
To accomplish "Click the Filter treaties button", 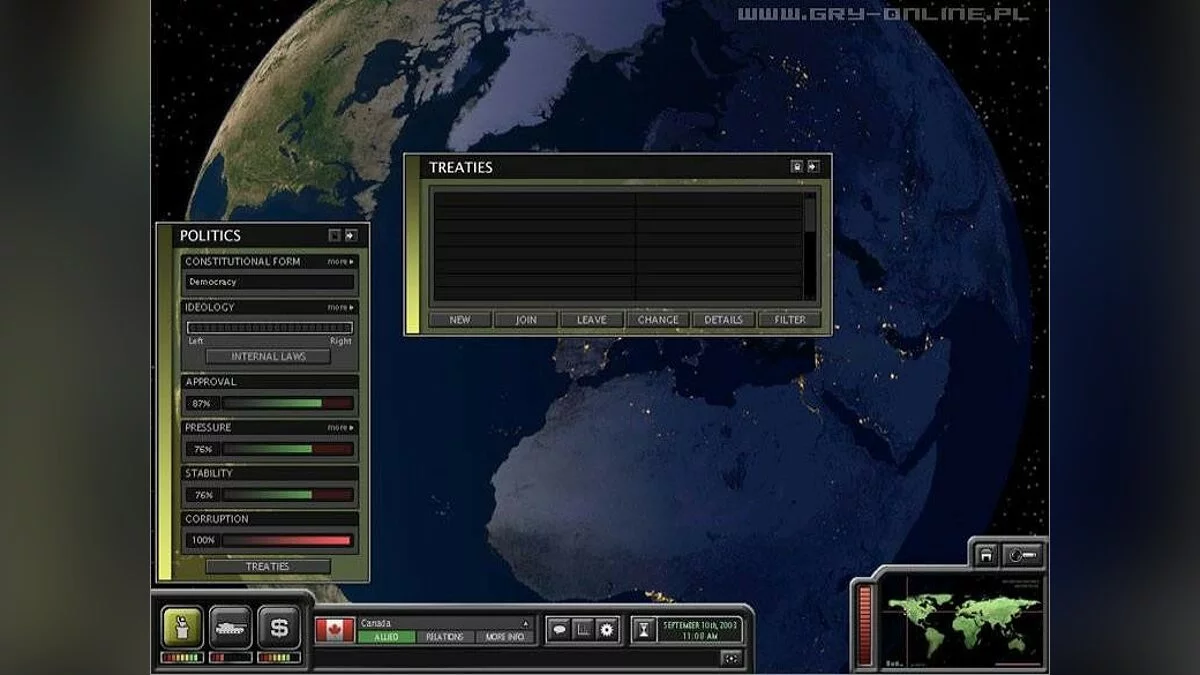I will (789, 320).
